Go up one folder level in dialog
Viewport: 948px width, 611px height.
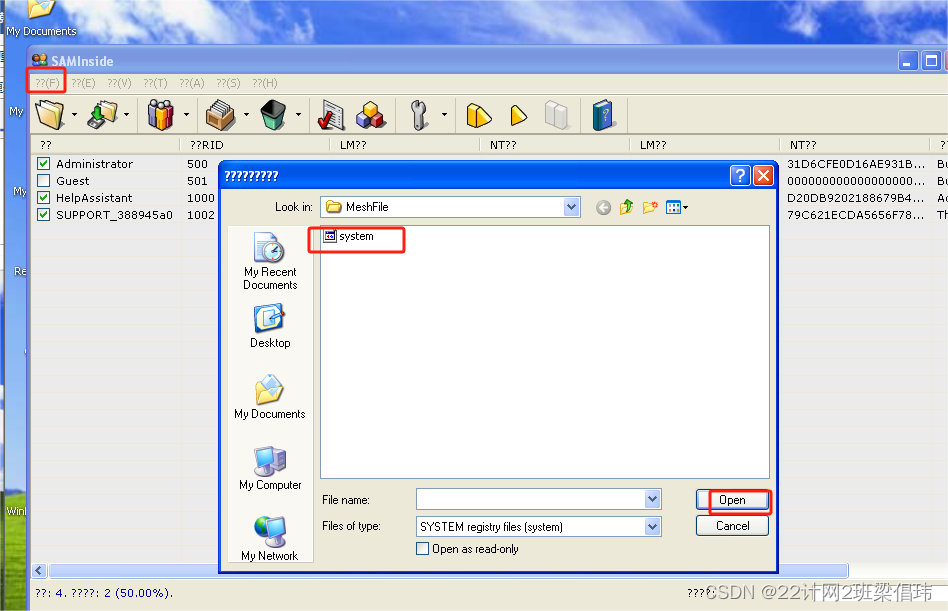click(x=626, y=207)
